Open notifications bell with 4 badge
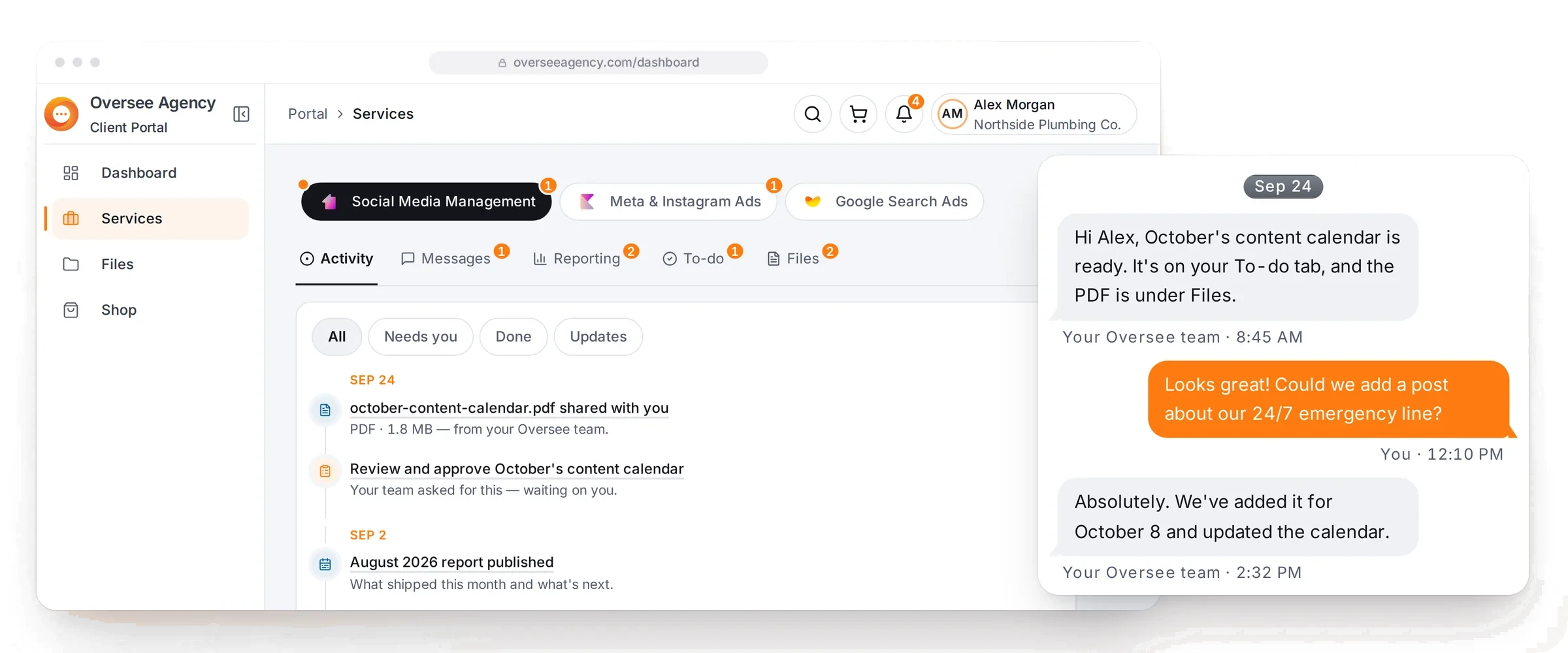Screen dimensions: 1568x653 [x=904, y=114]
